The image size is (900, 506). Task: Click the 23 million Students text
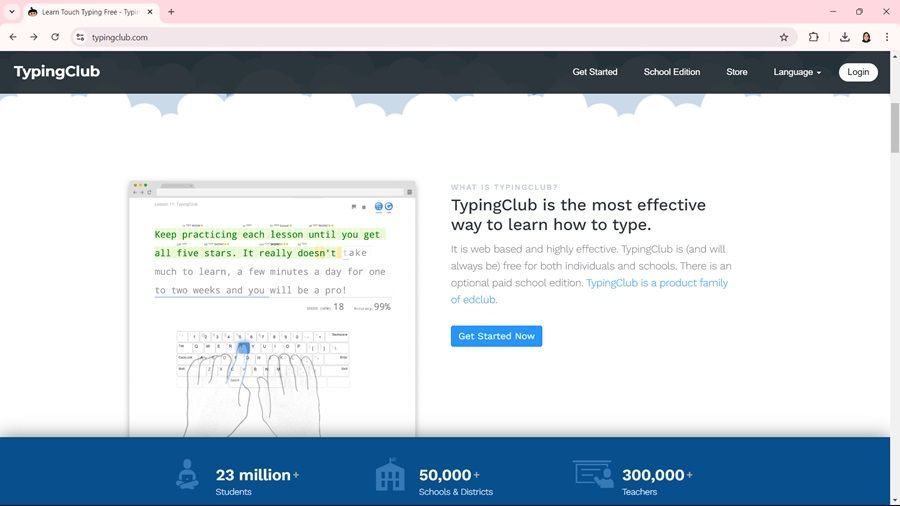click(x=257, y=481)
